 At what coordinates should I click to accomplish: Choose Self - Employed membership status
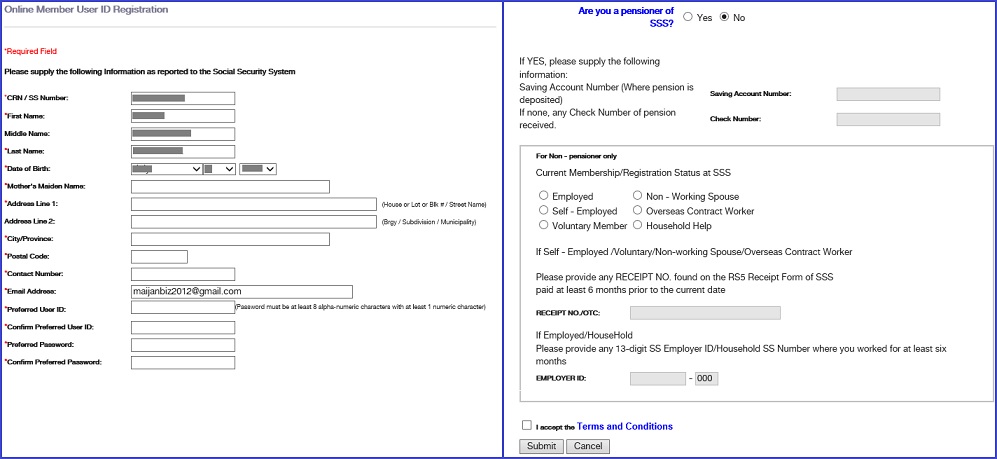544,210
